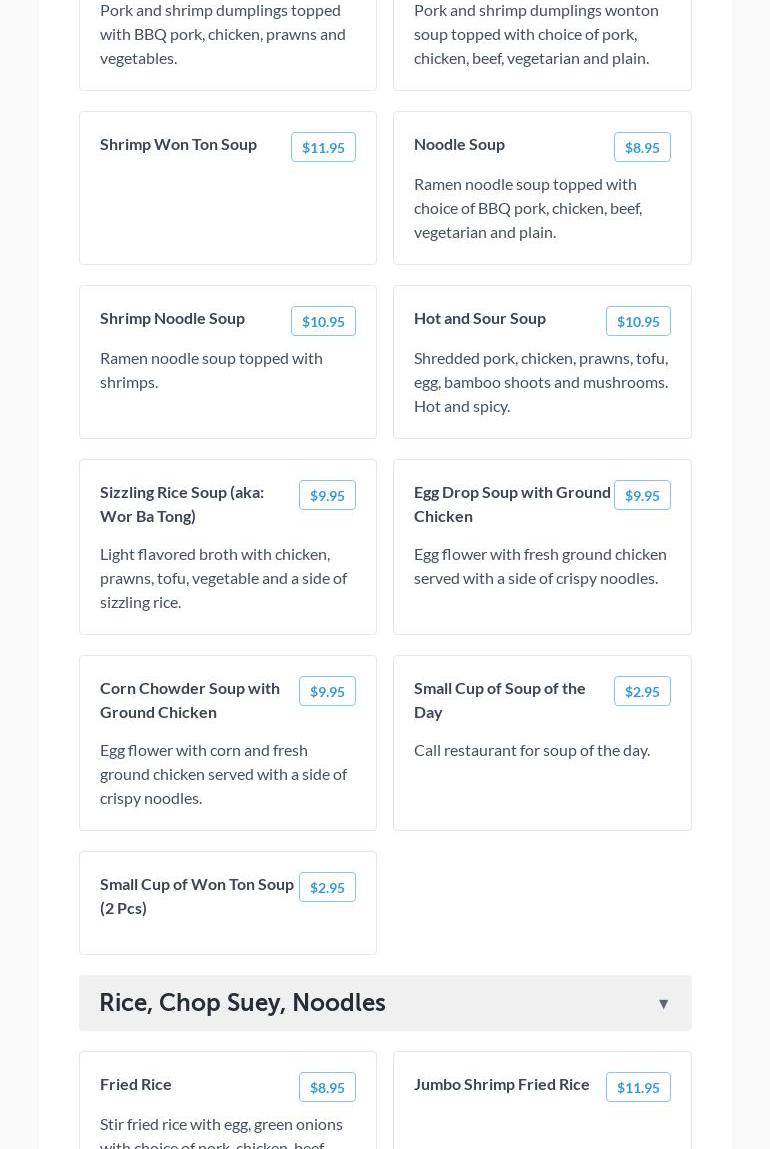Screen dimensions: 770x1149
Task: Open the Shrimp Won Ton Soup item
Action: pos(178,144)
